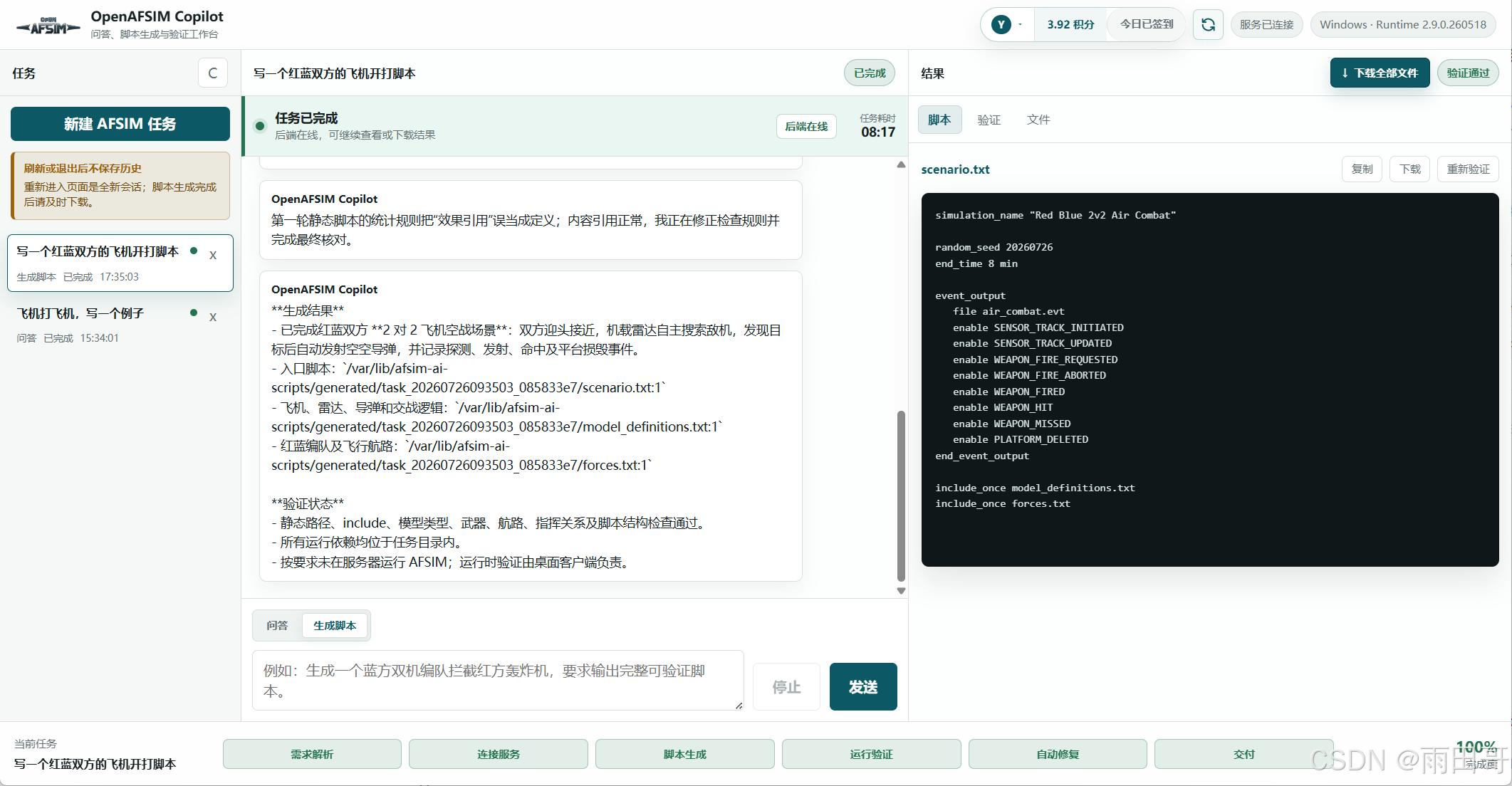
Task: Click the C refresh tasks button
Action: (212, 73)
